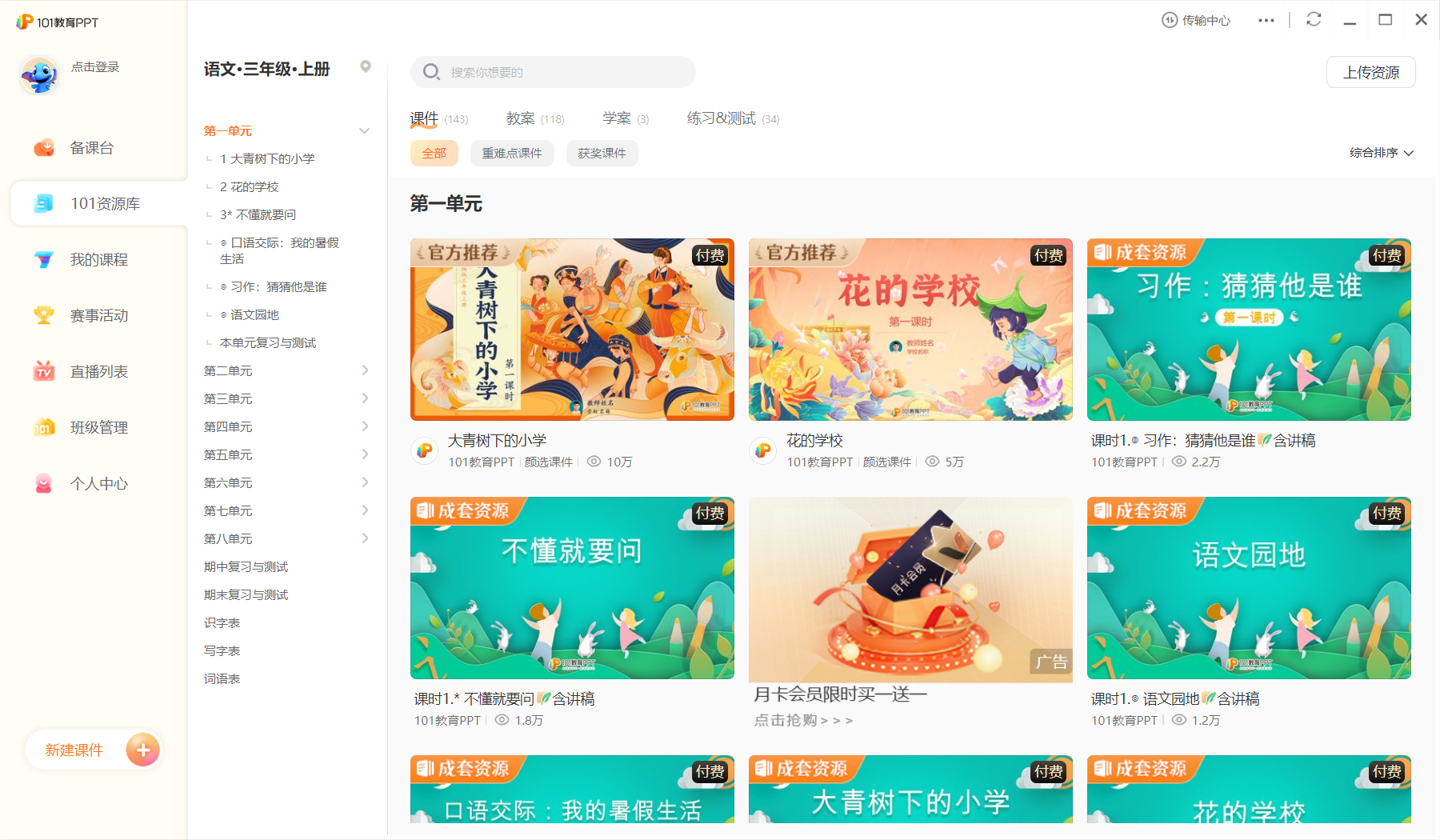The height and width of the screenshot is (840, 1440).
Task: Click the refresh icon in title bar
Action: pos(1314,19)
